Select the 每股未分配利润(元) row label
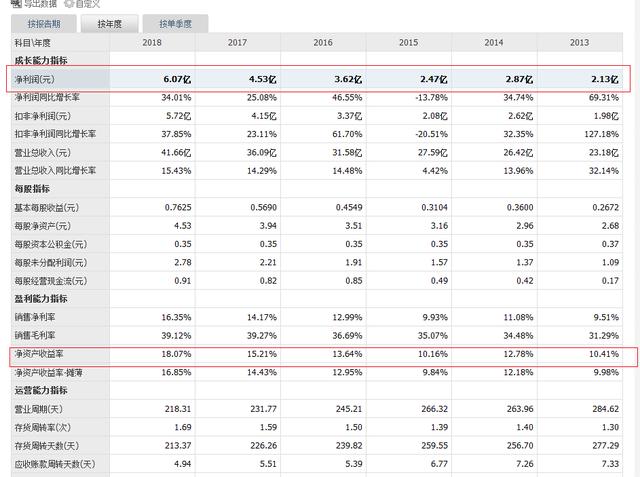Screen dimensions: 640x477 [x=51, y=262]
